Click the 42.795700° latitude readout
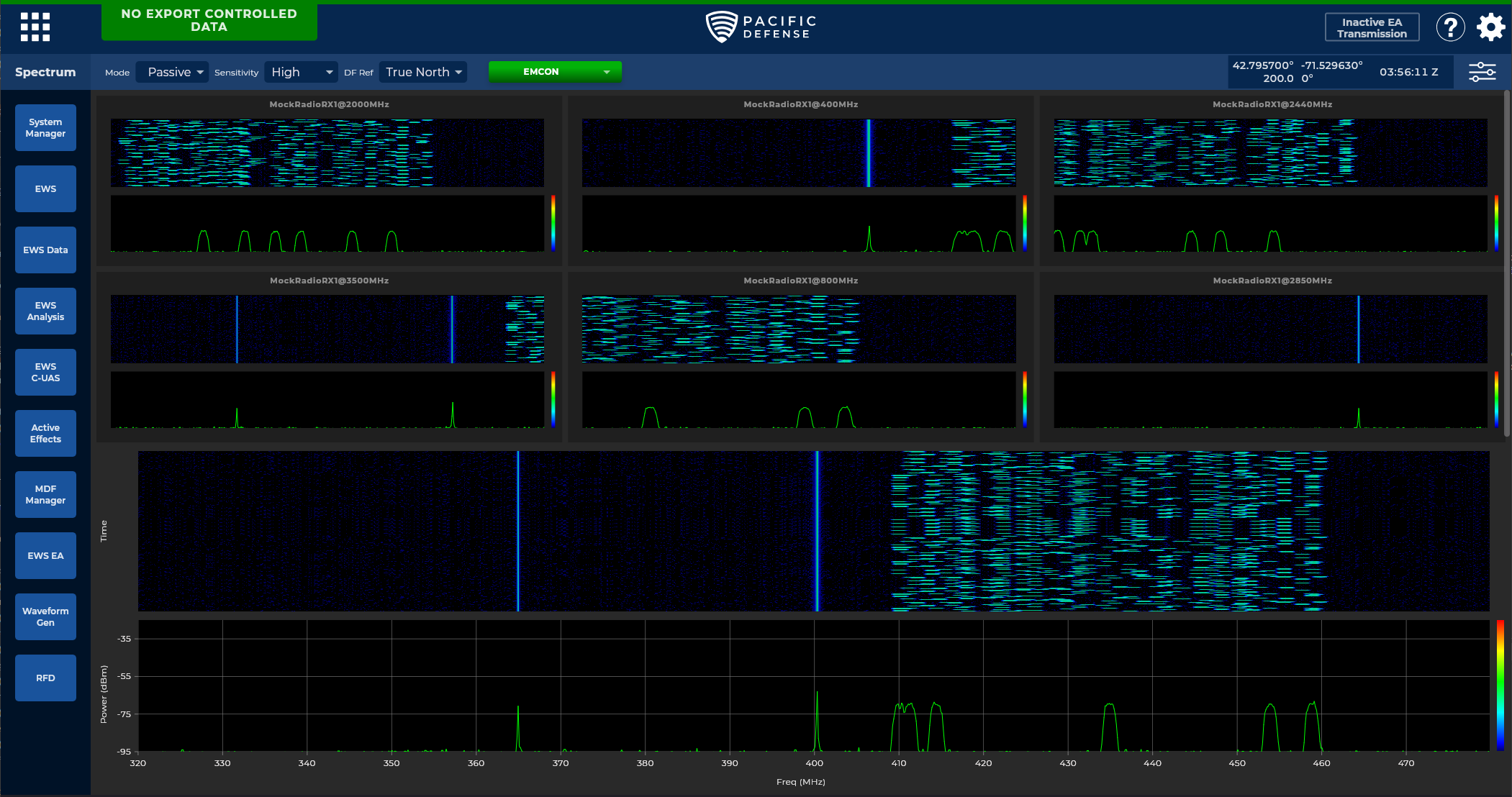The height and width of the screenshot is (797, 1512). (x=1263, y=65)
